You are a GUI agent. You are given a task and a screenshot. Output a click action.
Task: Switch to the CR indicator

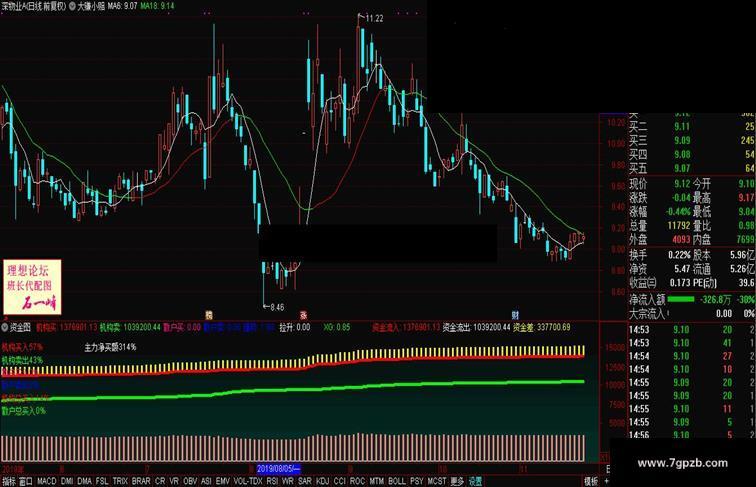tap(160, 481)
